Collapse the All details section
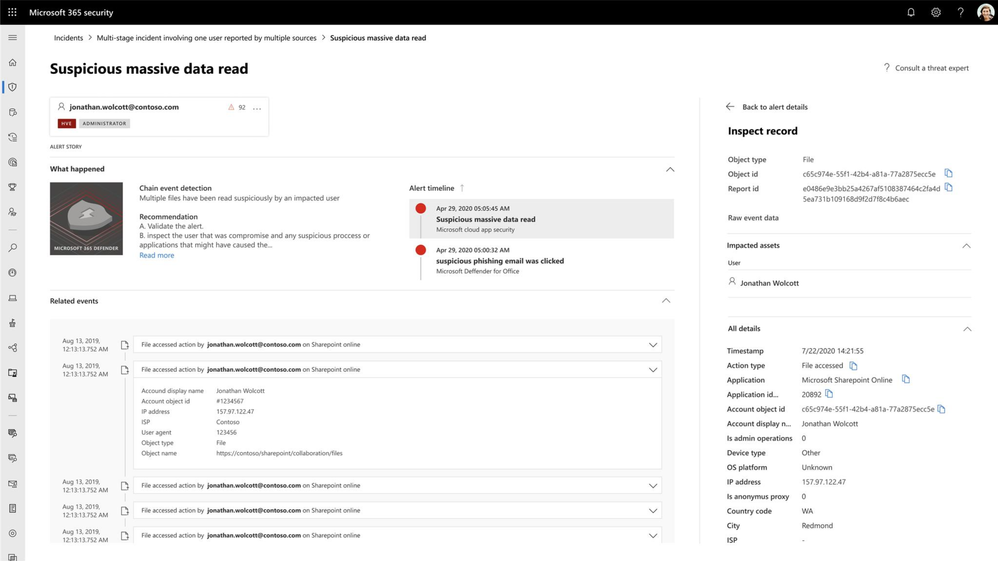The width and height of the screenshot is (998, 561). [966, 329]
